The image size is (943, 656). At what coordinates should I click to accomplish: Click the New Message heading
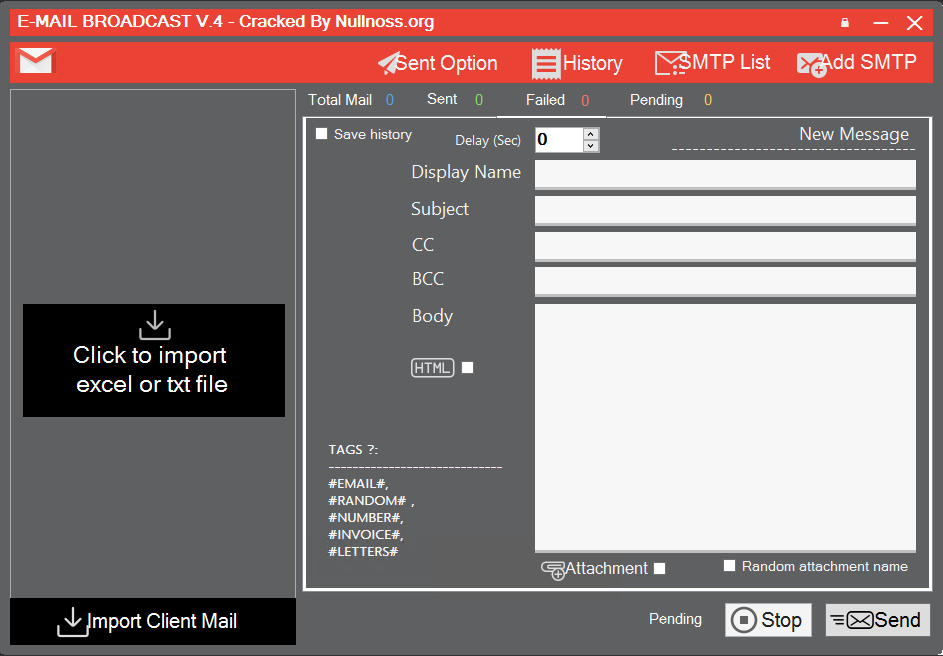[x=854, y=134]
